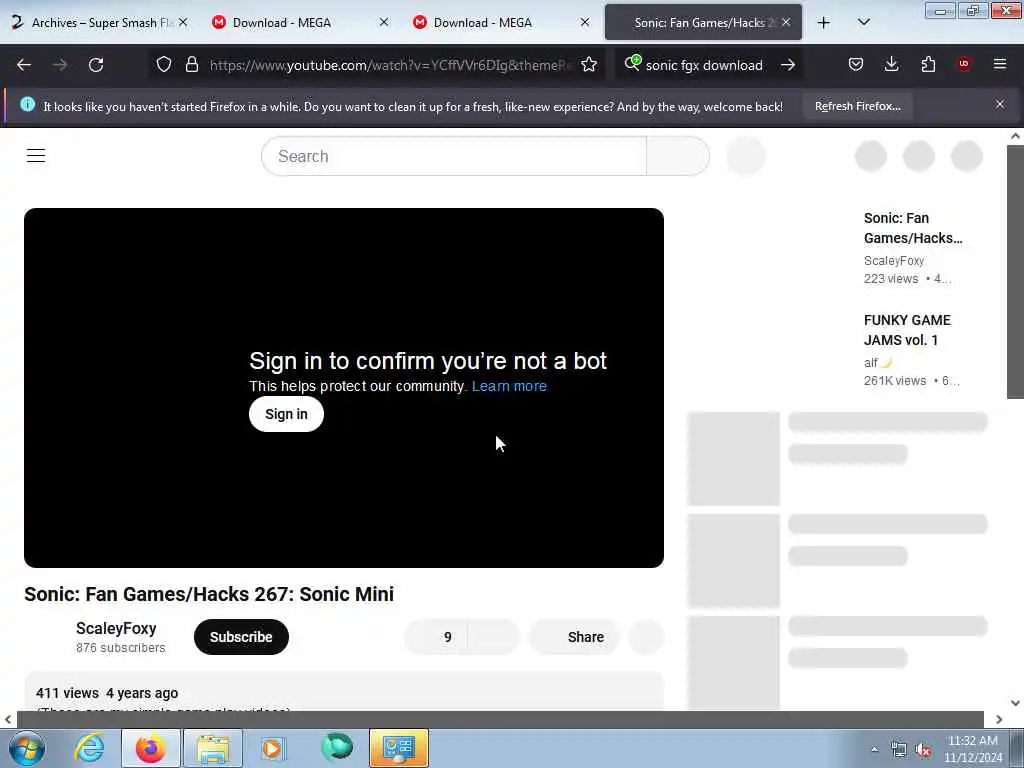Click the horizontal scrollbar right arrow

pos(999,719)
